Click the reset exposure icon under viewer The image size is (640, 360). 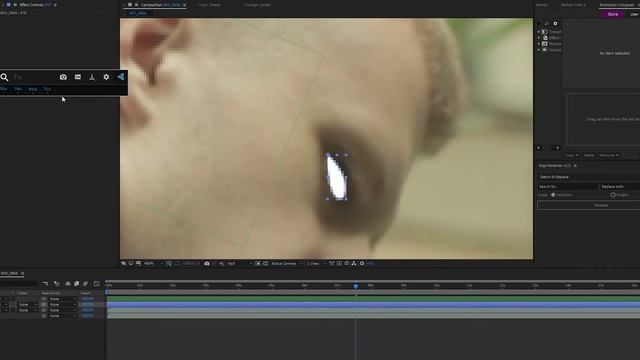click(x=362, y=264)
